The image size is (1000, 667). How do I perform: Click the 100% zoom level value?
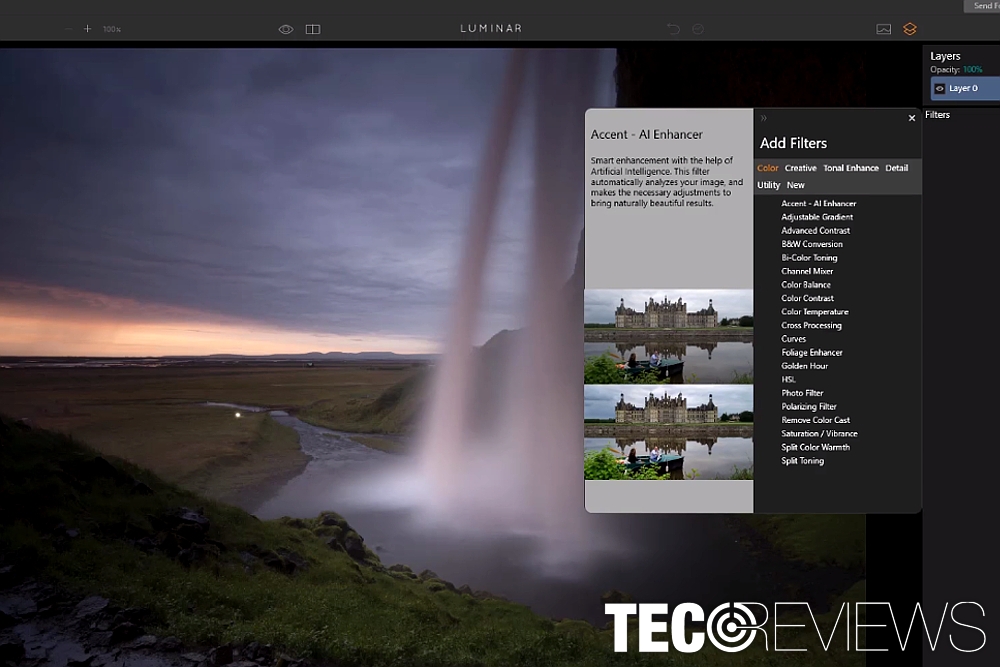point(112,29)
